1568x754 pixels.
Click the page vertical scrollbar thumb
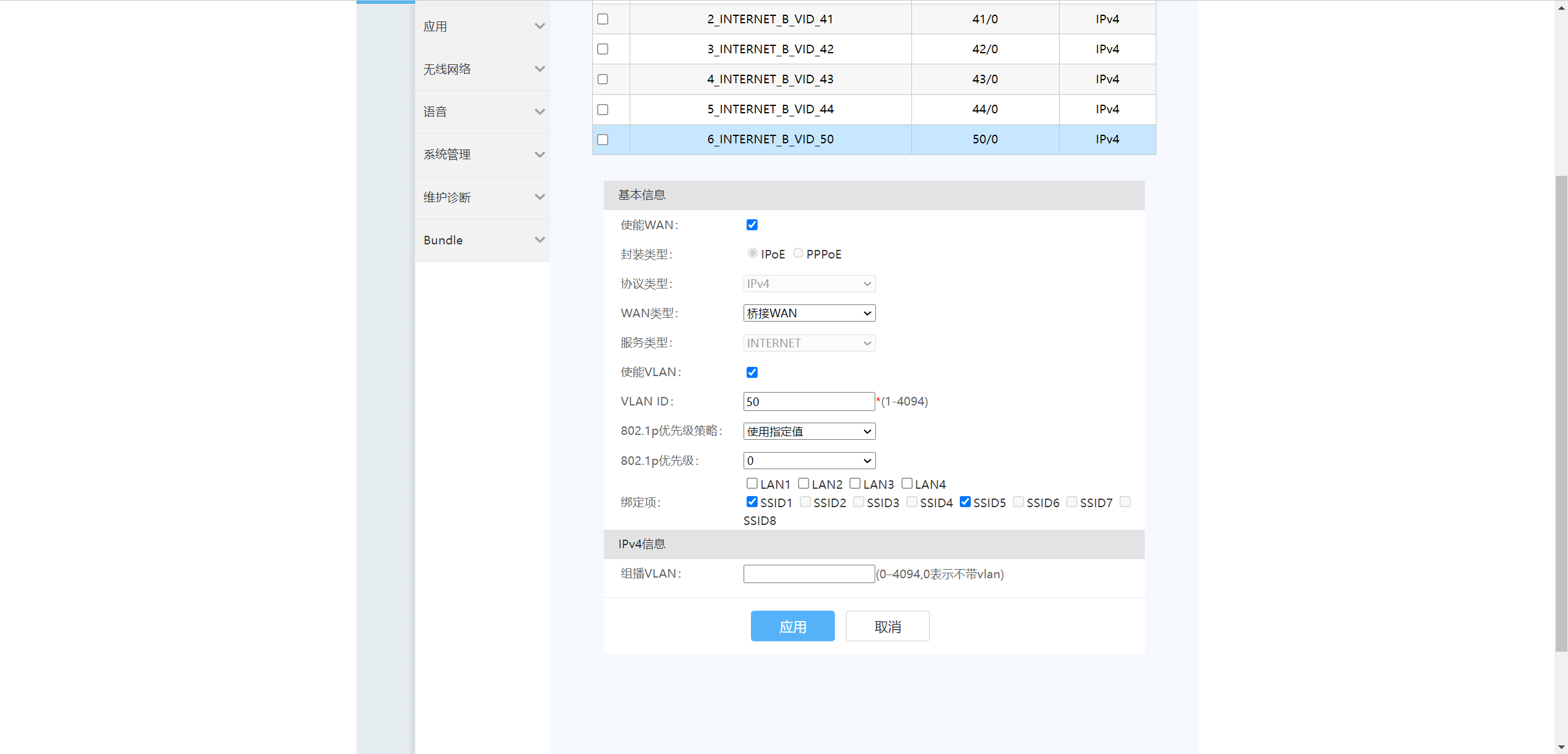[1561, 413]
